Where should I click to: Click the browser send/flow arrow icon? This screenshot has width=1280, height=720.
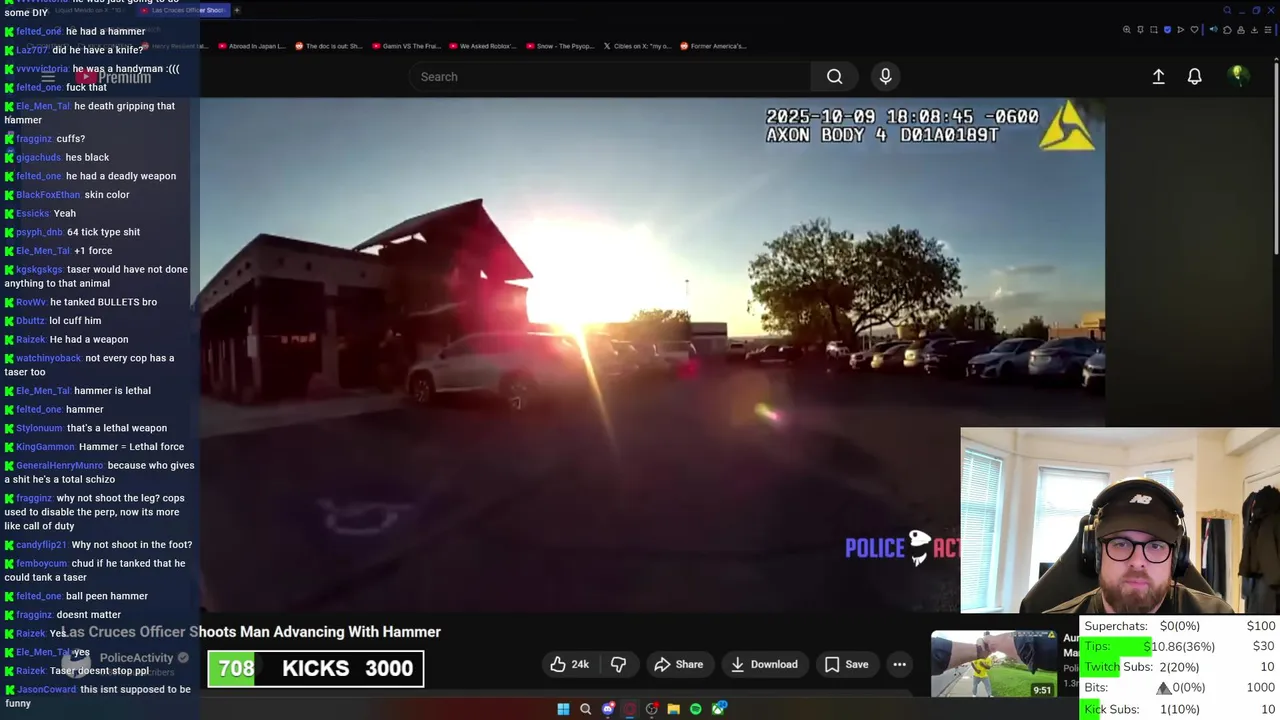[1181, 30]
